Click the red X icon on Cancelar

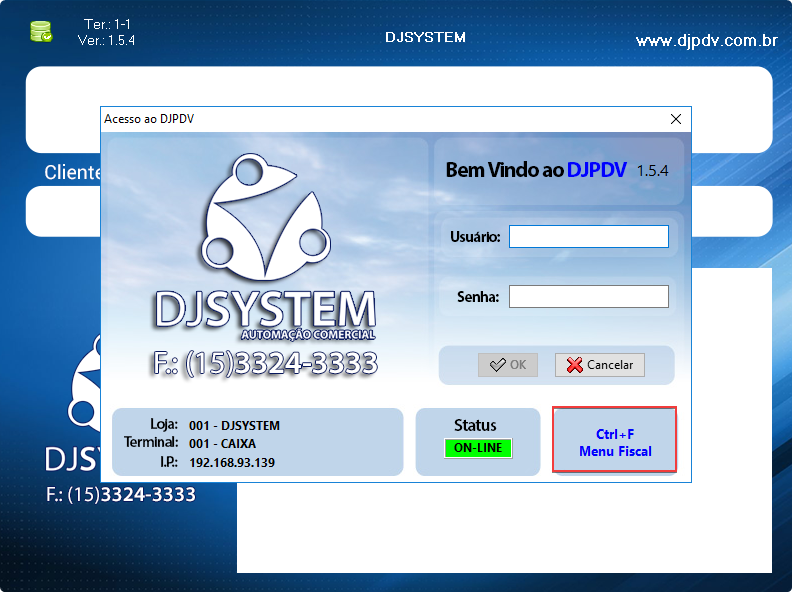point(574,365)
